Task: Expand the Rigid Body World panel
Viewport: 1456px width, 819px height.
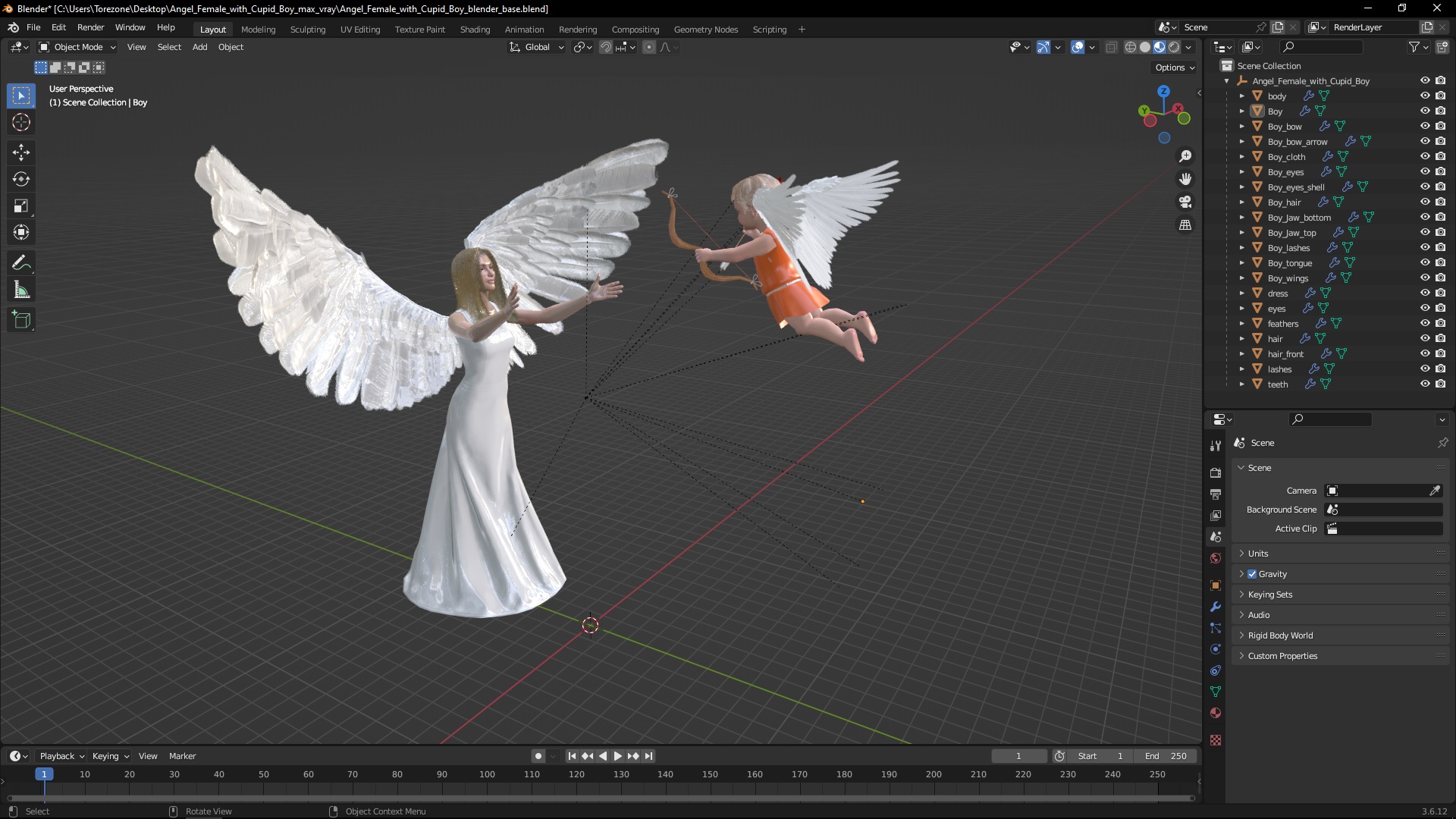Action: [1281, 635]
